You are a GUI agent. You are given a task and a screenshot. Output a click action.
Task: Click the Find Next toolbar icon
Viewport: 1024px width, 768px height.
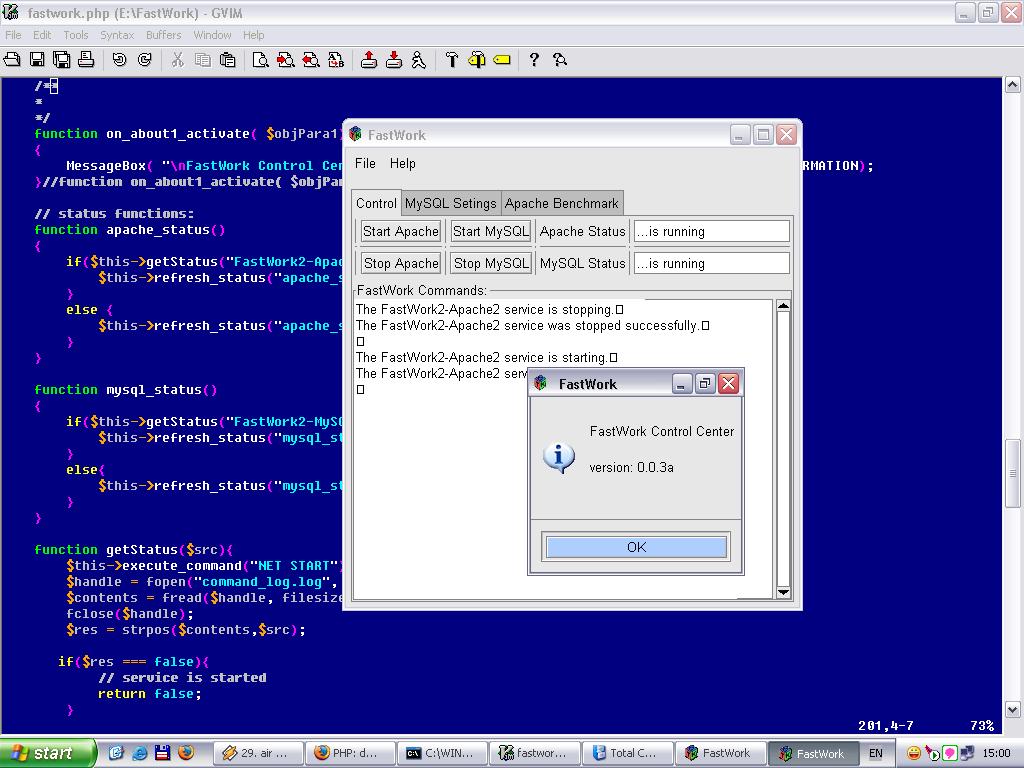[285, 60]
